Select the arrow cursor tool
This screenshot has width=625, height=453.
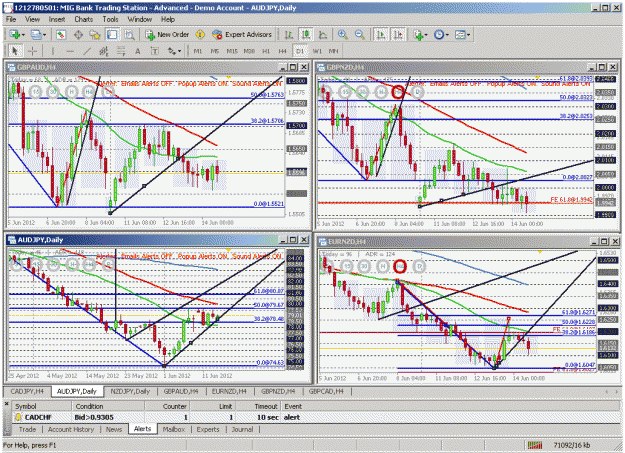click(x=15, y=51)
